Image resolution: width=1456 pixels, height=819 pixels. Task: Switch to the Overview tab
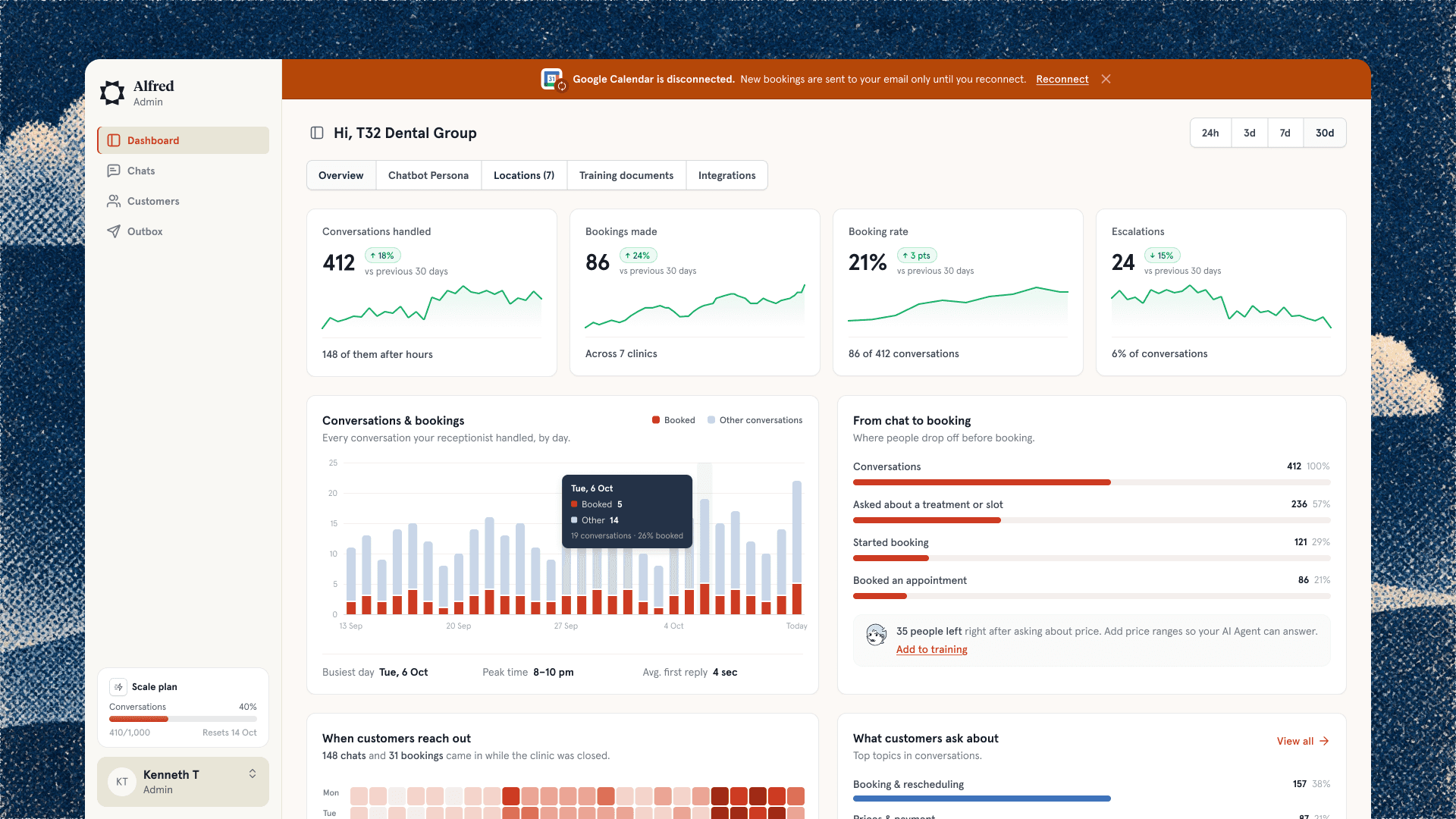click(340, 175)
